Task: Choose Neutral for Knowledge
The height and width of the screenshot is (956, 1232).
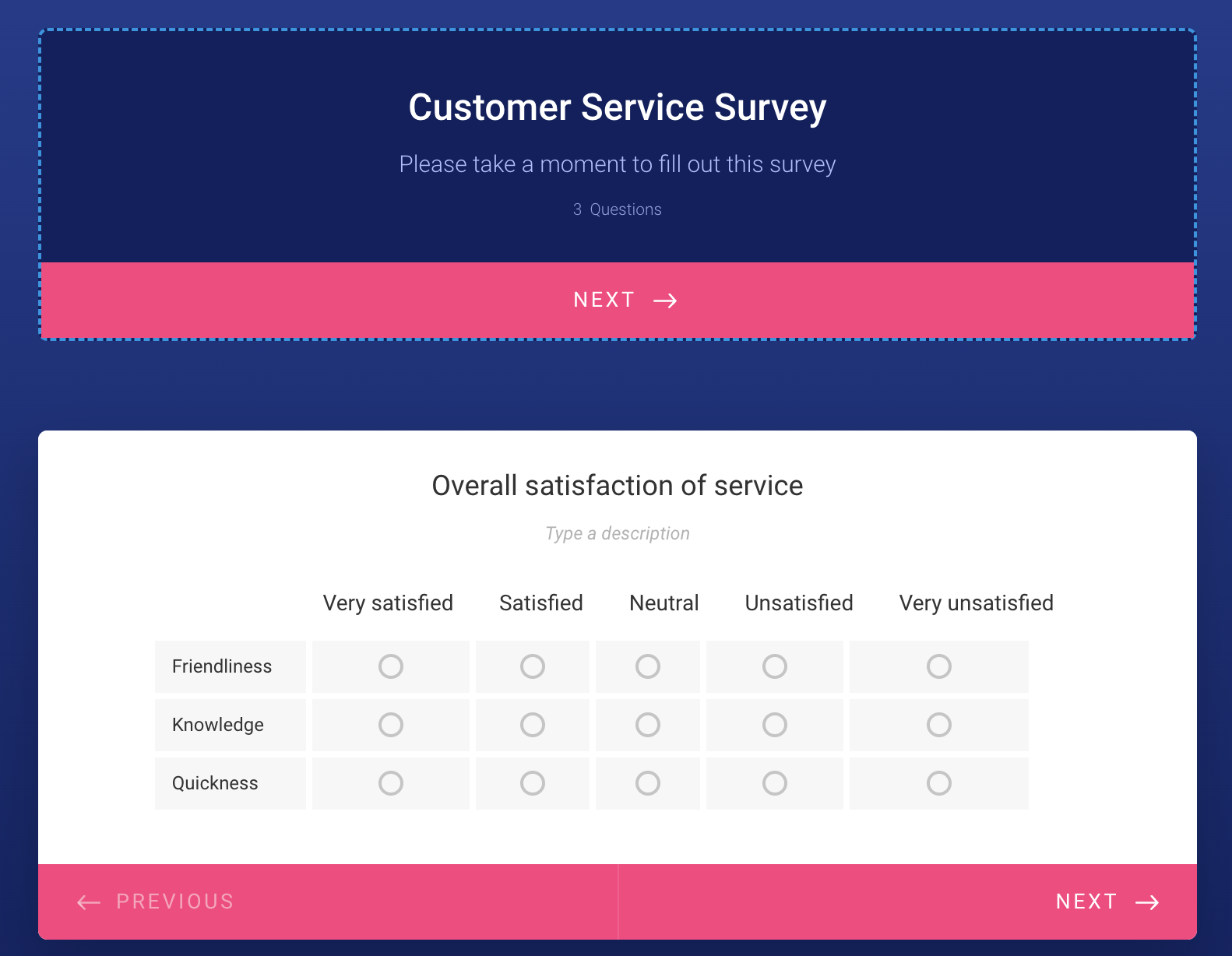Action: point(648,725)
